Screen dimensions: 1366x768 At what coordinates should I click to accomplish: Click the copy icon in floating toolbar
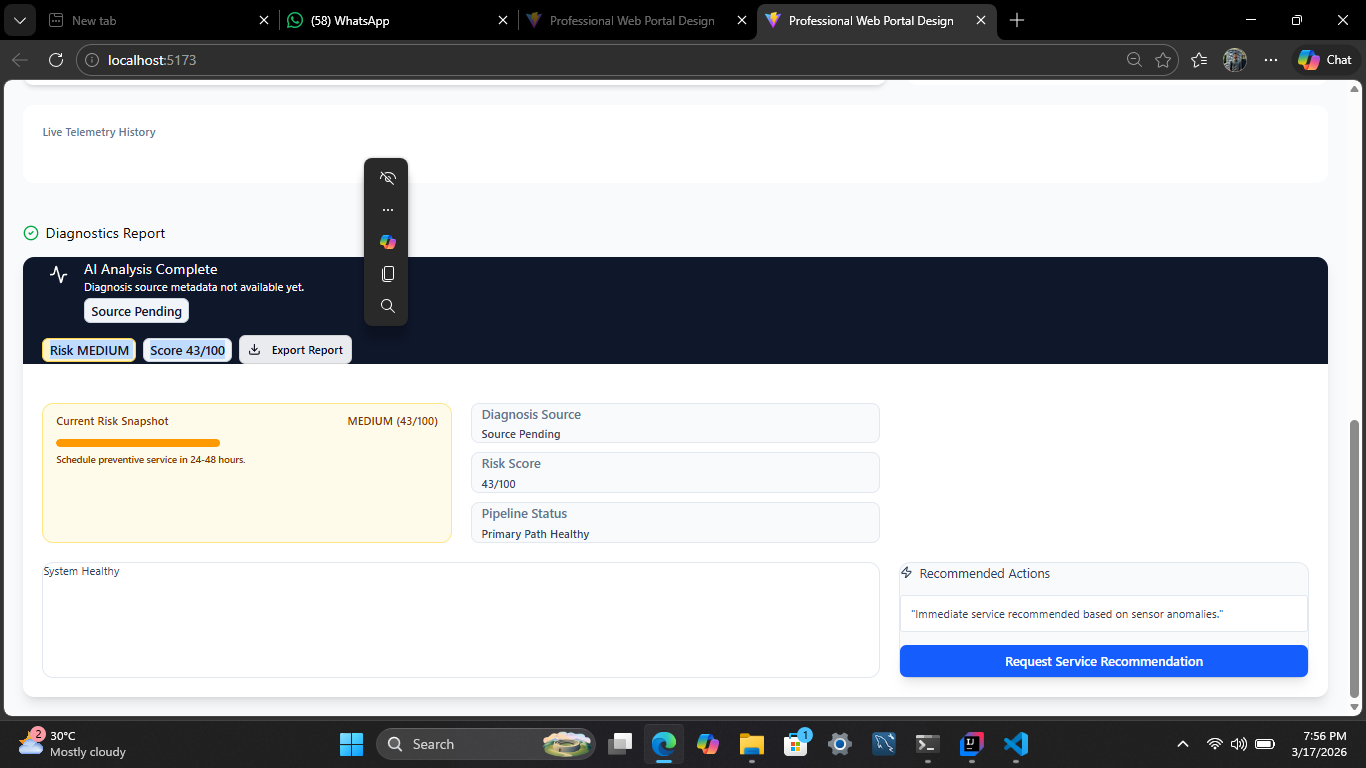[x=388, y=274]
